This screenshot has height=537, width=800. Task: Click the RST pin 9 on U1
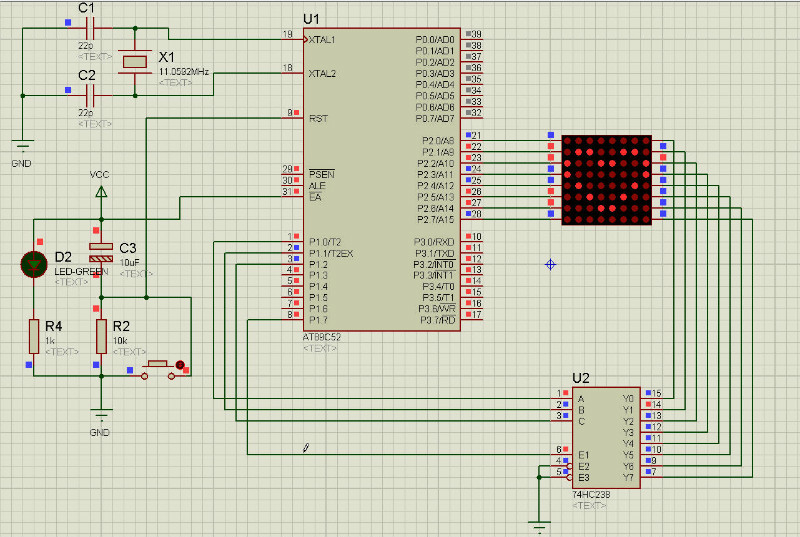(296, 118)
